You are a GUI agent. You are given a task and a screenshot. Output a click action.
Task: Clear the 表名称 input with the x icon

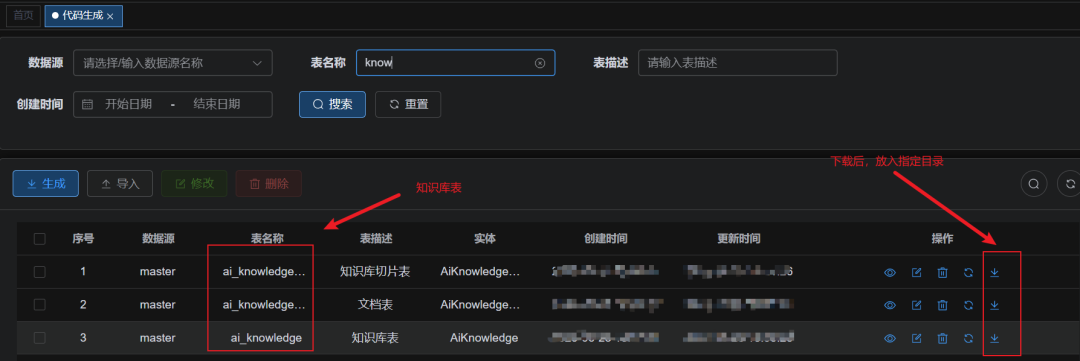pyautogui.click(x=540, y=63)
